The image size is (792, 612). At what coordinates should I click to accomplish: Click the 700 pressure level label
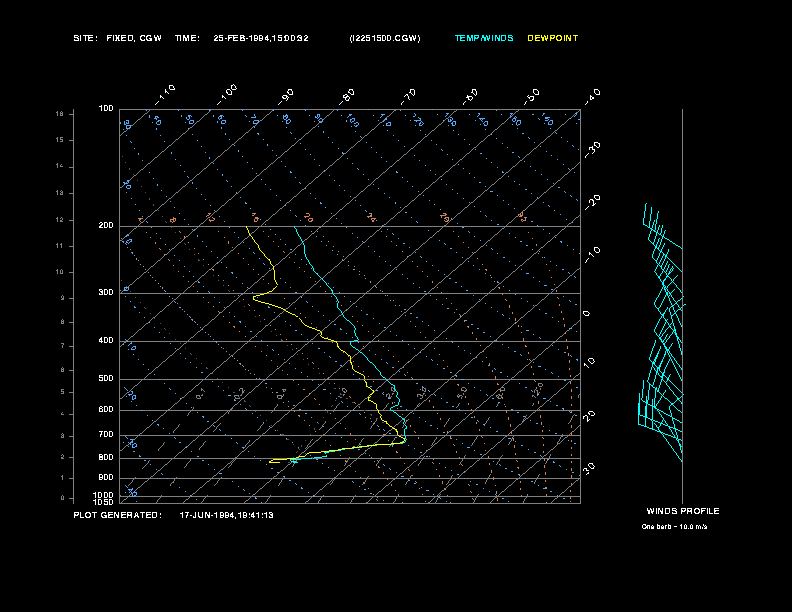point(106,434)
